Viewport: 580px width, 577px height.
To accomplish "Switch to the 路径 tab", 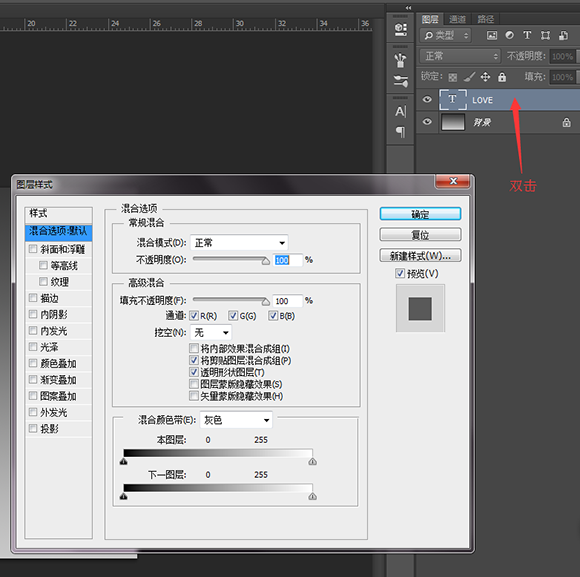I will pos(486,19).
